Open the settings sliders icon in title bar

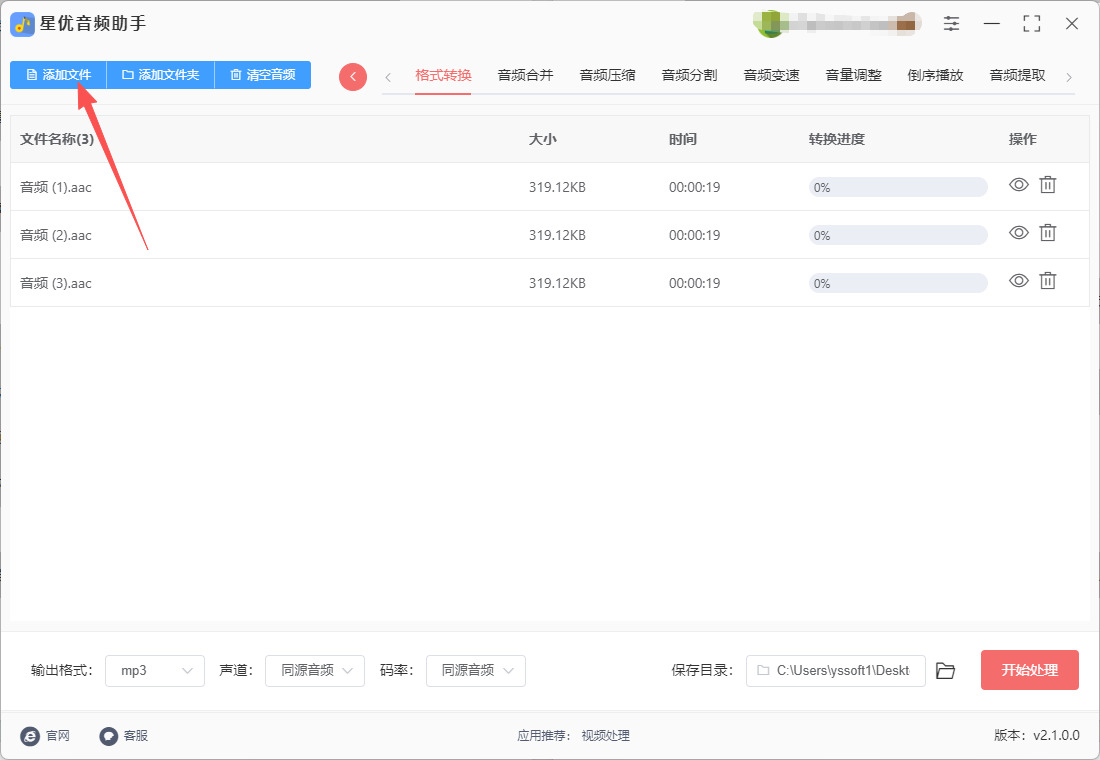pyautogui.click(x=951, y=24)
